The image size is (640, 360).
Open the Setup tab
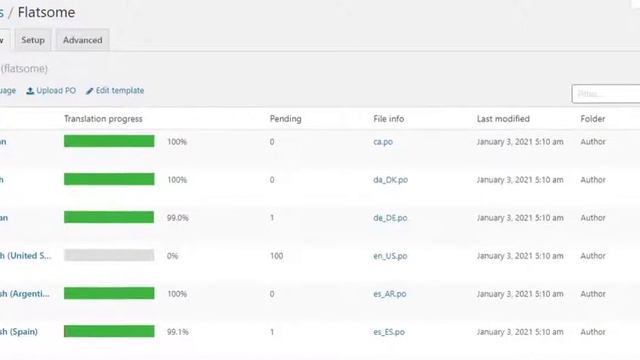tap(33, 40)
